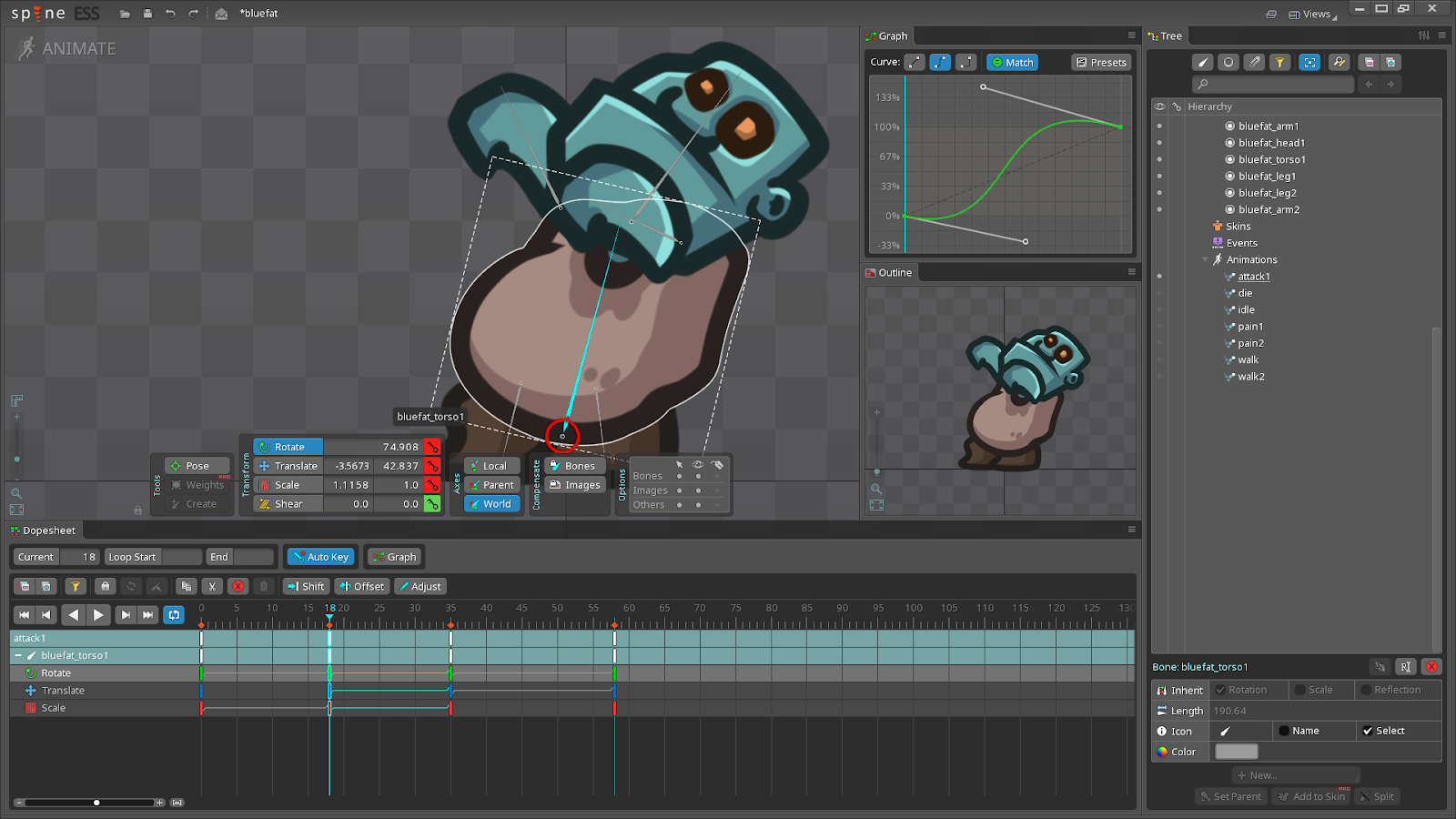Collapse the bluefat_torso1 track in the Dopesheet
The image size is (1456, 819).
[18, 654]
